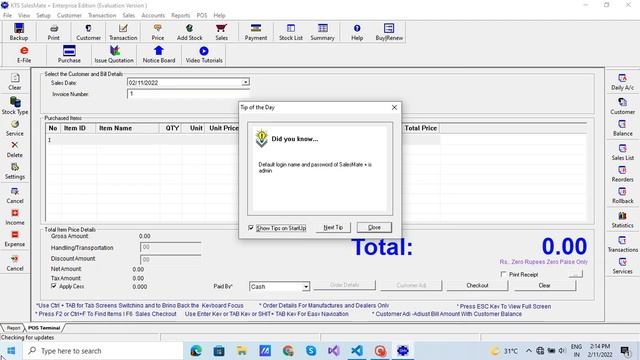Click the Clear button near Checkout
This screenshot has height=360, width=640.
pos(544,285)
